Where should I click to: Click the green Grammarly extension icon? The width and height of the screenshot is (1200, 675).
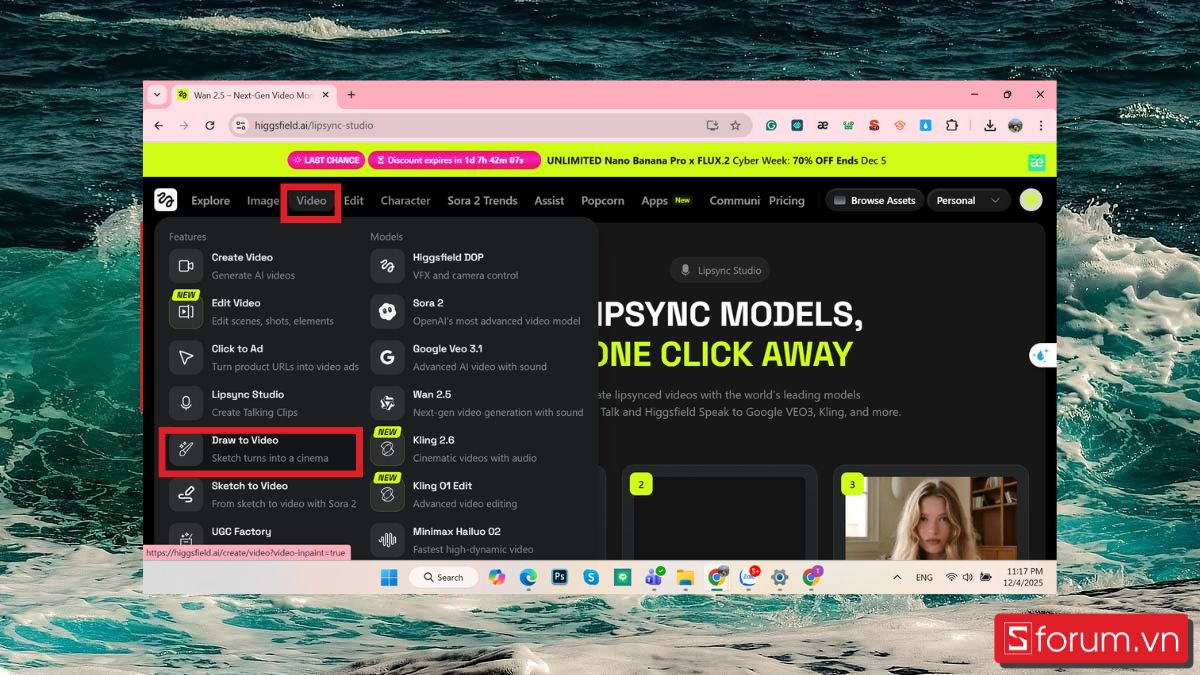[771, 125]
